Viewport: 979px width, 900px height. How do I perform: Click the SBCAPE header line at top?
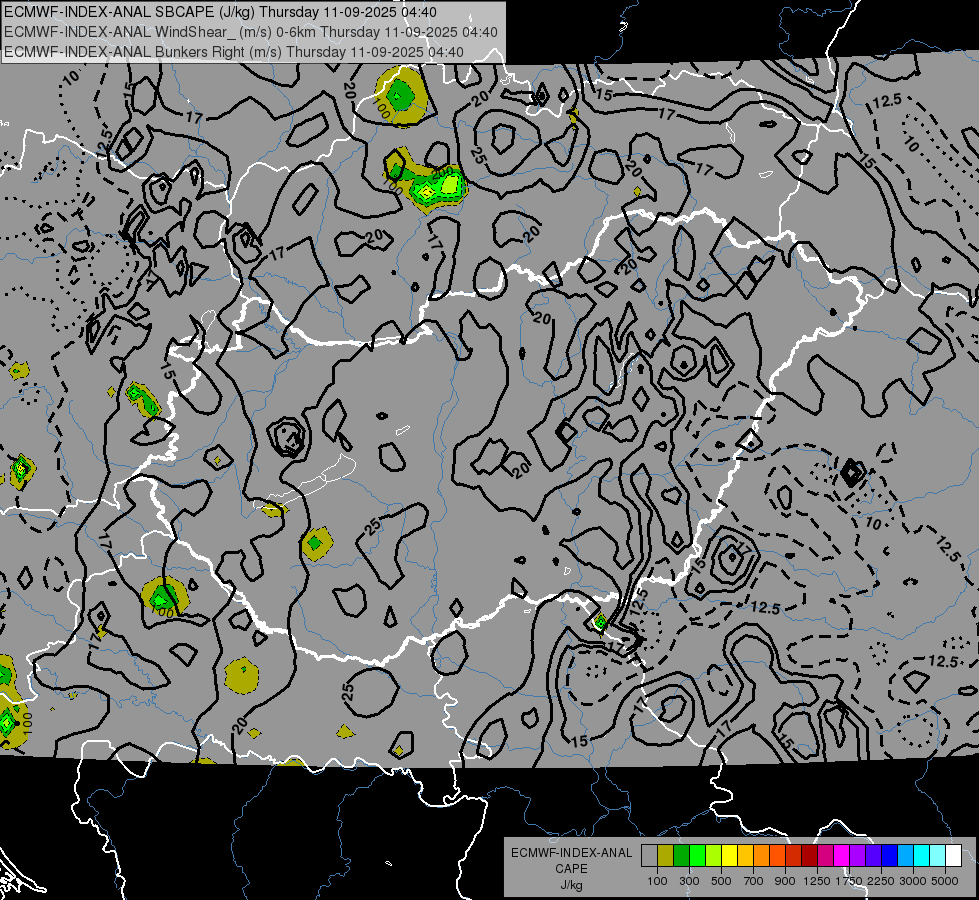[x=220, y=12]
